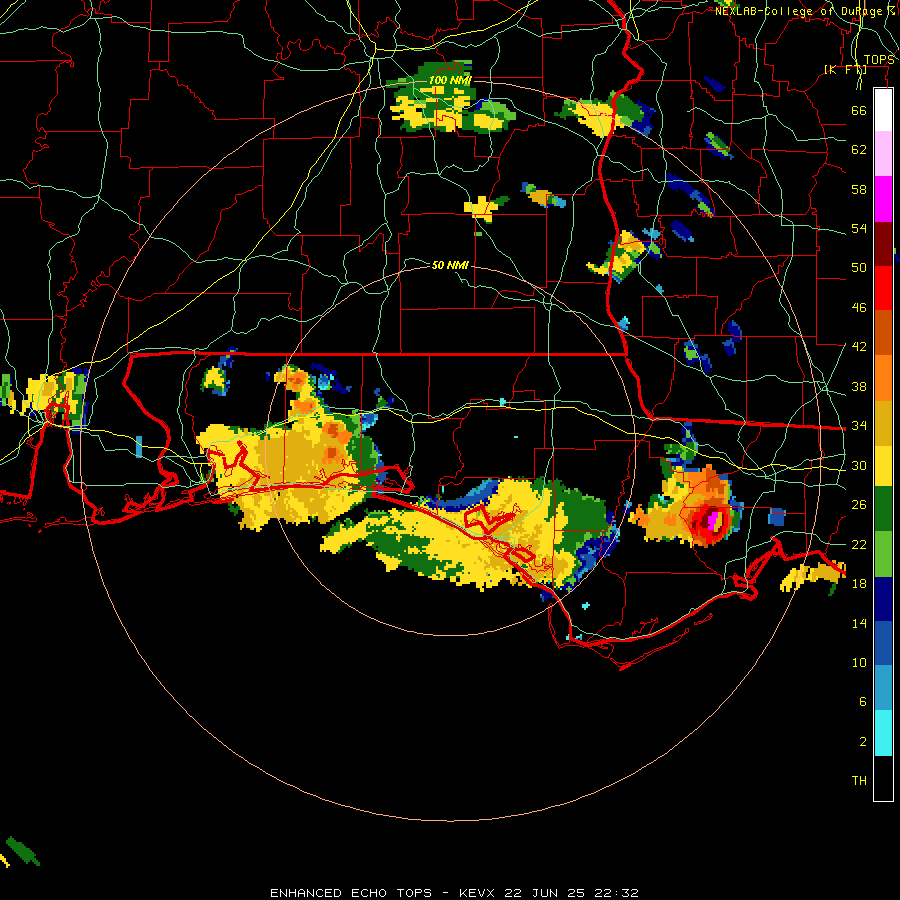Click the "6" legend value
The height and width of the screenshot is (900, 900).
coord(862,702)
